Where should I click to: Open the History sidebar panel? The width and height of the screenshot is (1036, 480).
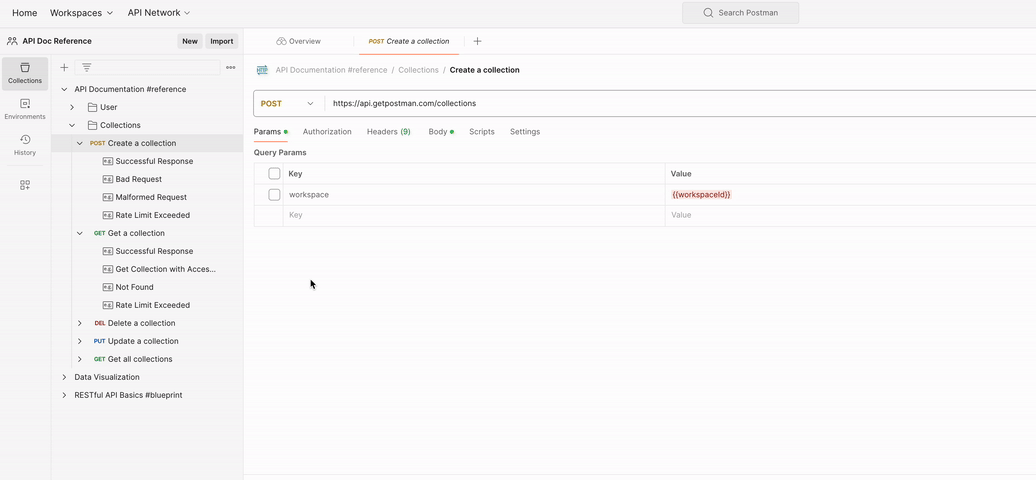coord(25,145)
